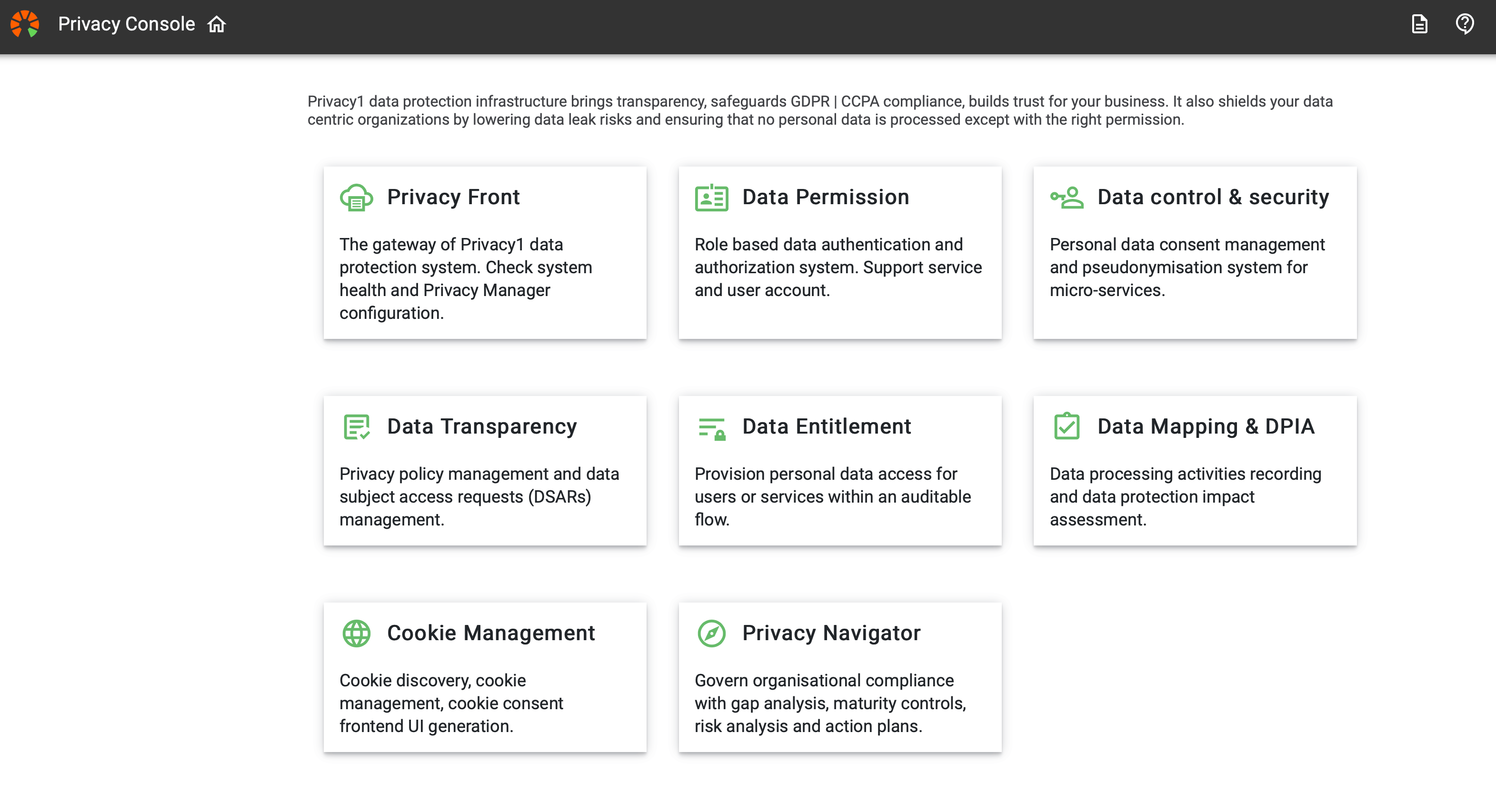Click the Data control & security key icon

pos(1066,198)
